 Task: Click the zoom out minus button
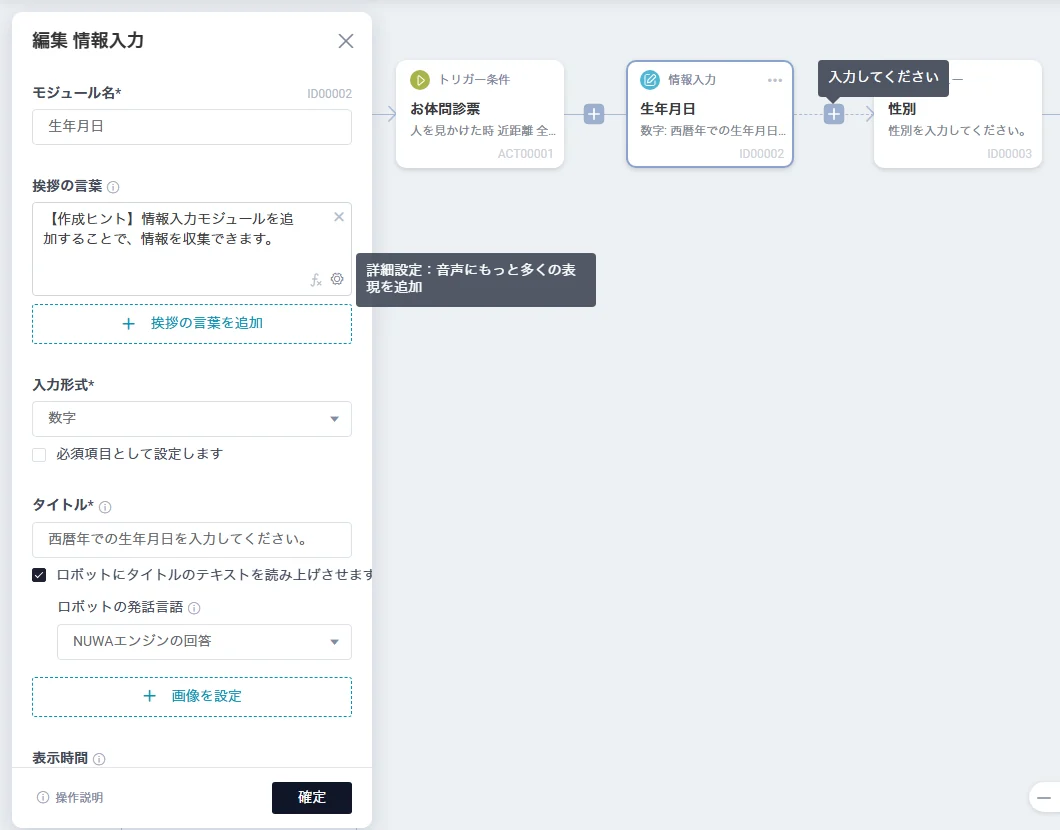pos(1044,798)
